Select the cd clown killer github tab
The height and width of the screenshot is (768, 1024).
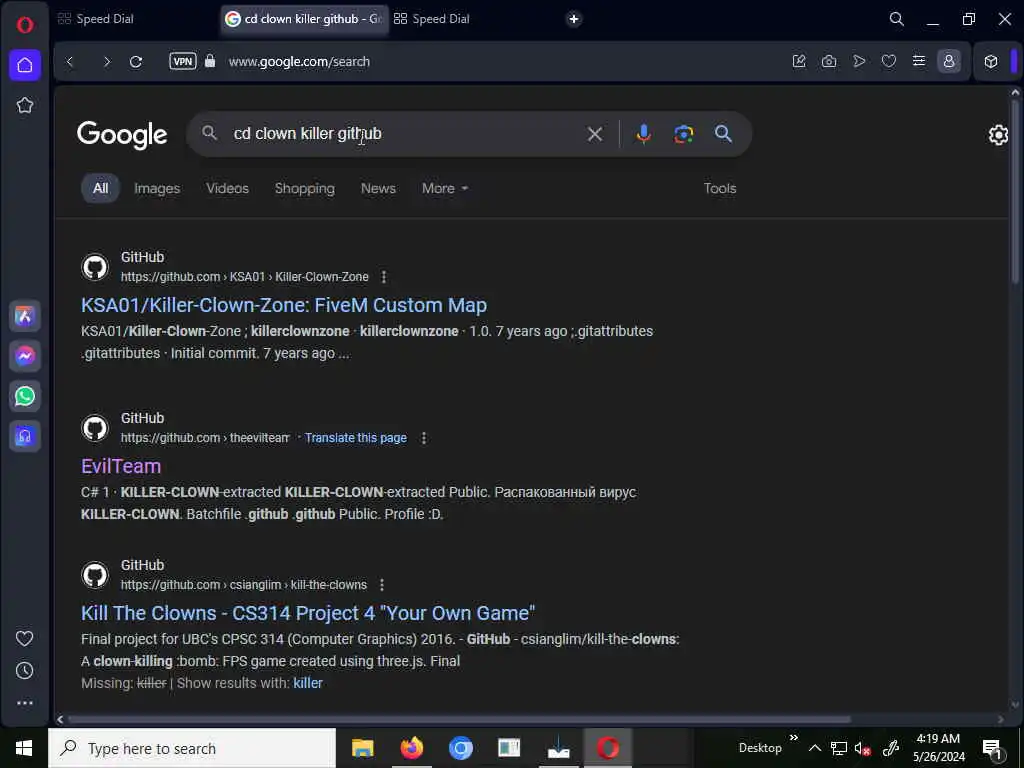pyautogui.click(x=304, y=19)
